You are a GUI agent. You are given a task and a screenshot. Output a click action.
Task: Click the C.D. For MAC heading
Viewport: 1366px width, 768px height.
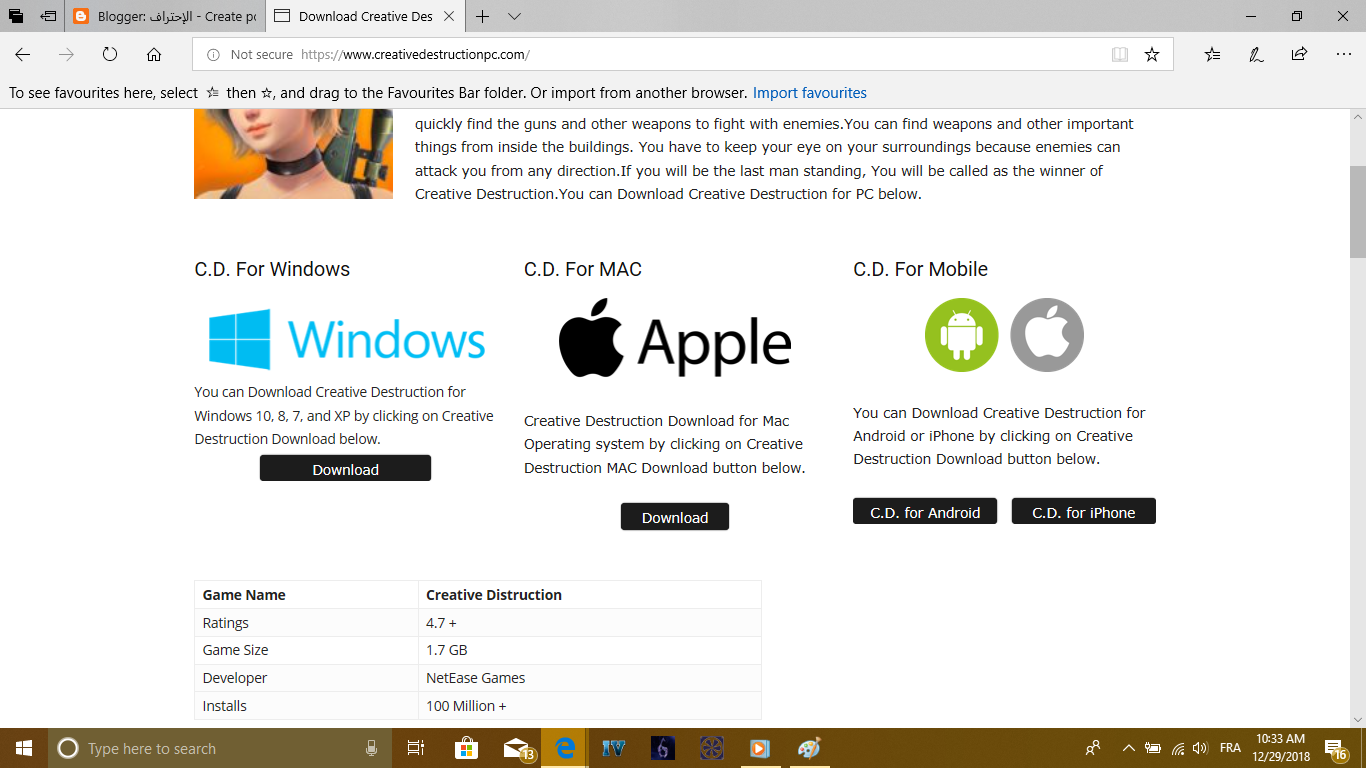583,269
